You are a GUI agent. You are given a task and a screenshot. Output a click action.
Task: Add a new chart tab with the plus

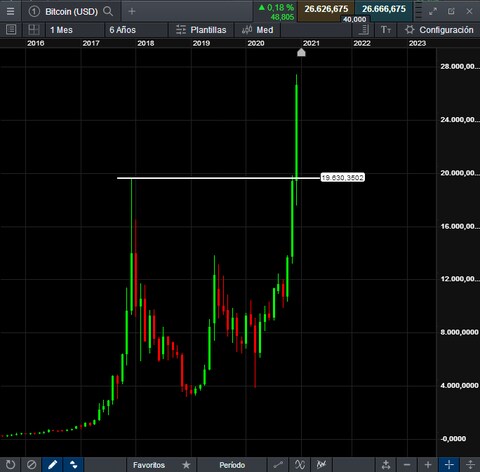coord(132,11)
